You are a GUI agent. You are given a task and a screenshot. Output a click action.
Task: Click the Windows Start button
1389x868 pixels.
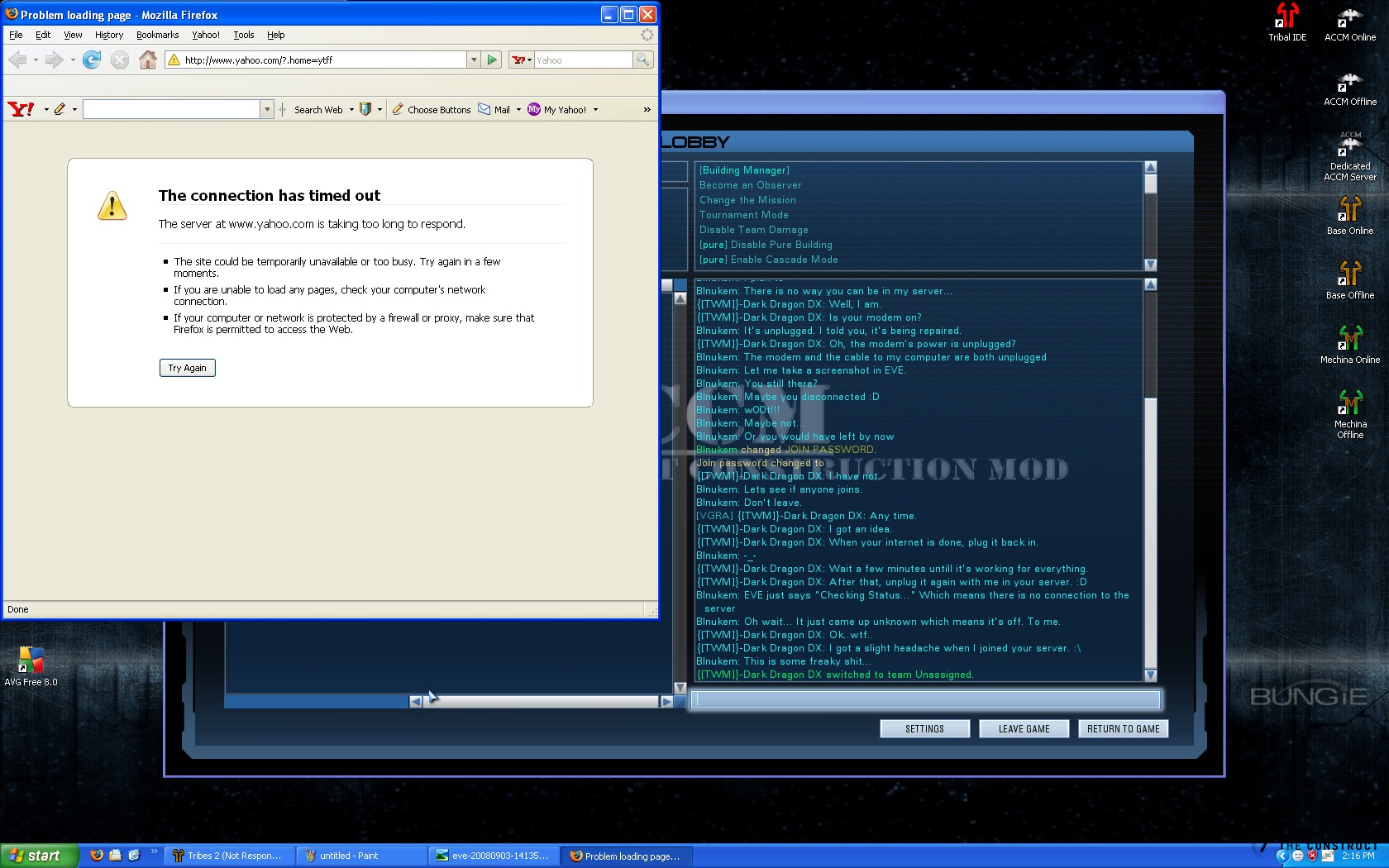pos(40,856)
